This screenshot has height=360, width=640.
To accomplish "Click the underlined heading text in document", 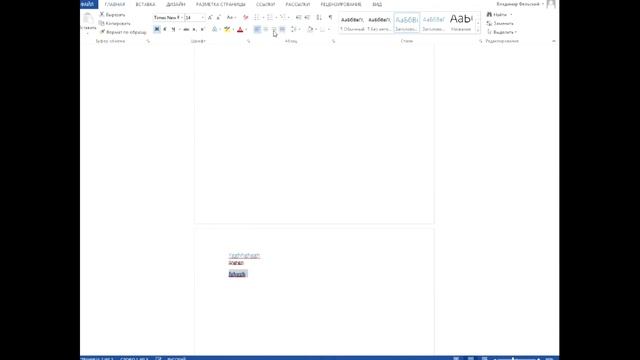I will (x=244, y=256).
